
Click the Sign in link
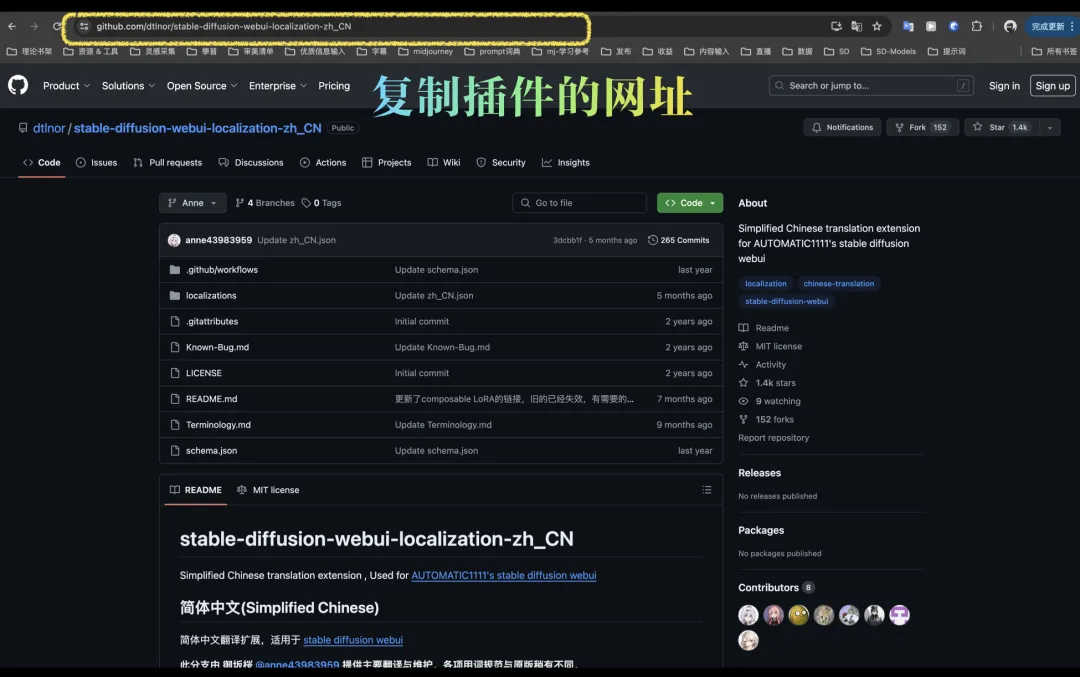coord(1004,86)
